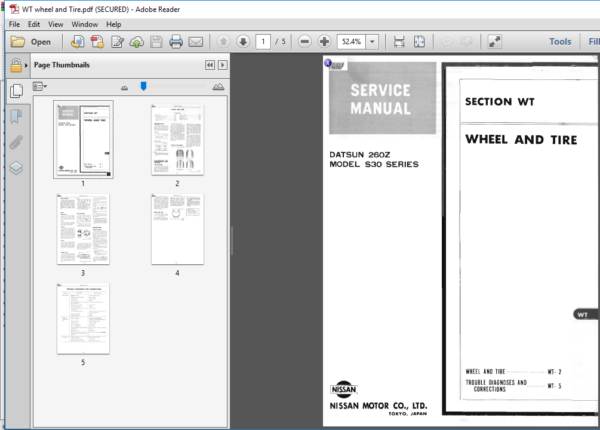Viewport: 600px width, 430px height.
Task: Zoom in with the plus button
Action: click(x=324, y=41)
